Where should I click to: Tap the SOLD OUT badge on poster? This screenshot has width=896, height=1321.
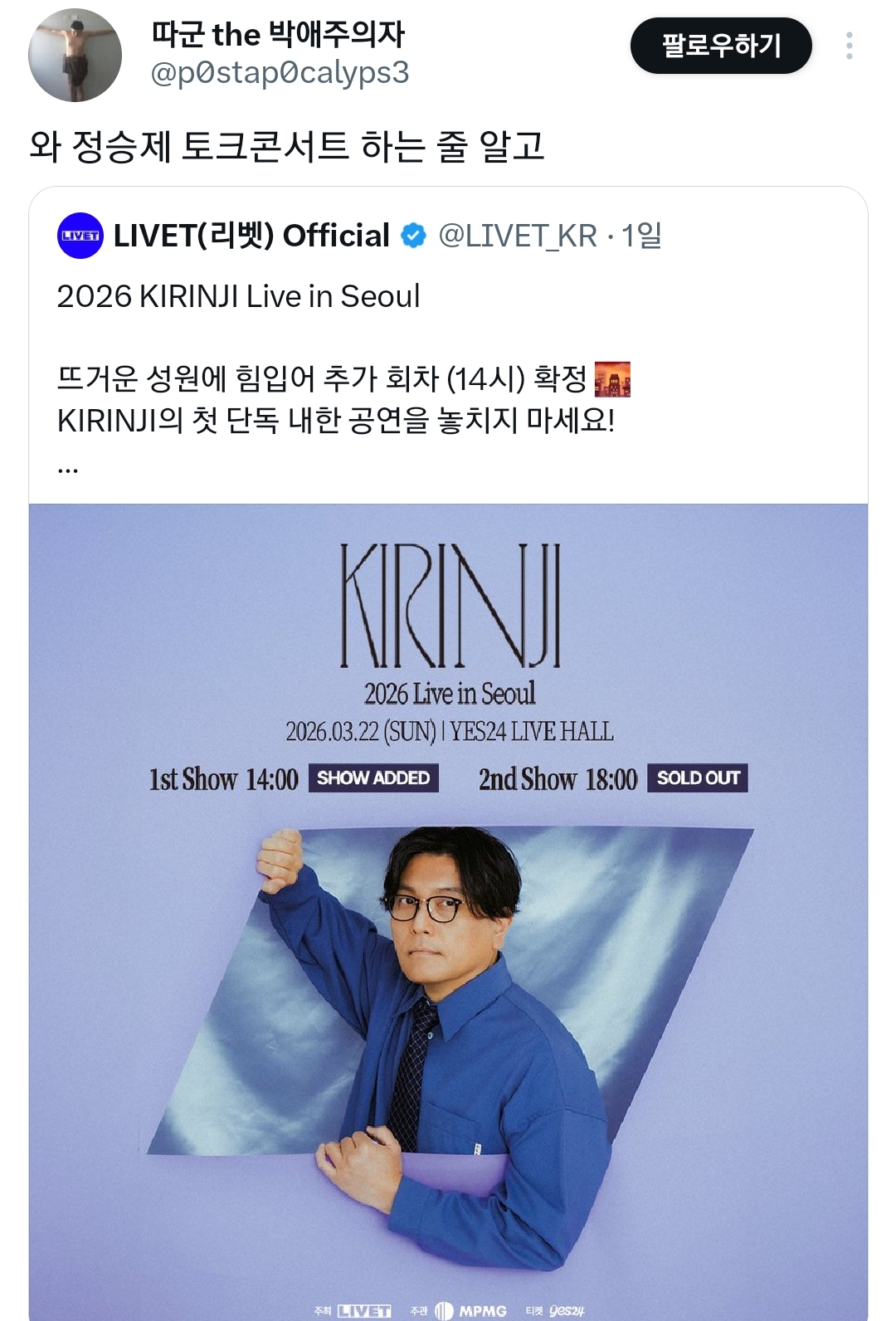tap(698, 778)
